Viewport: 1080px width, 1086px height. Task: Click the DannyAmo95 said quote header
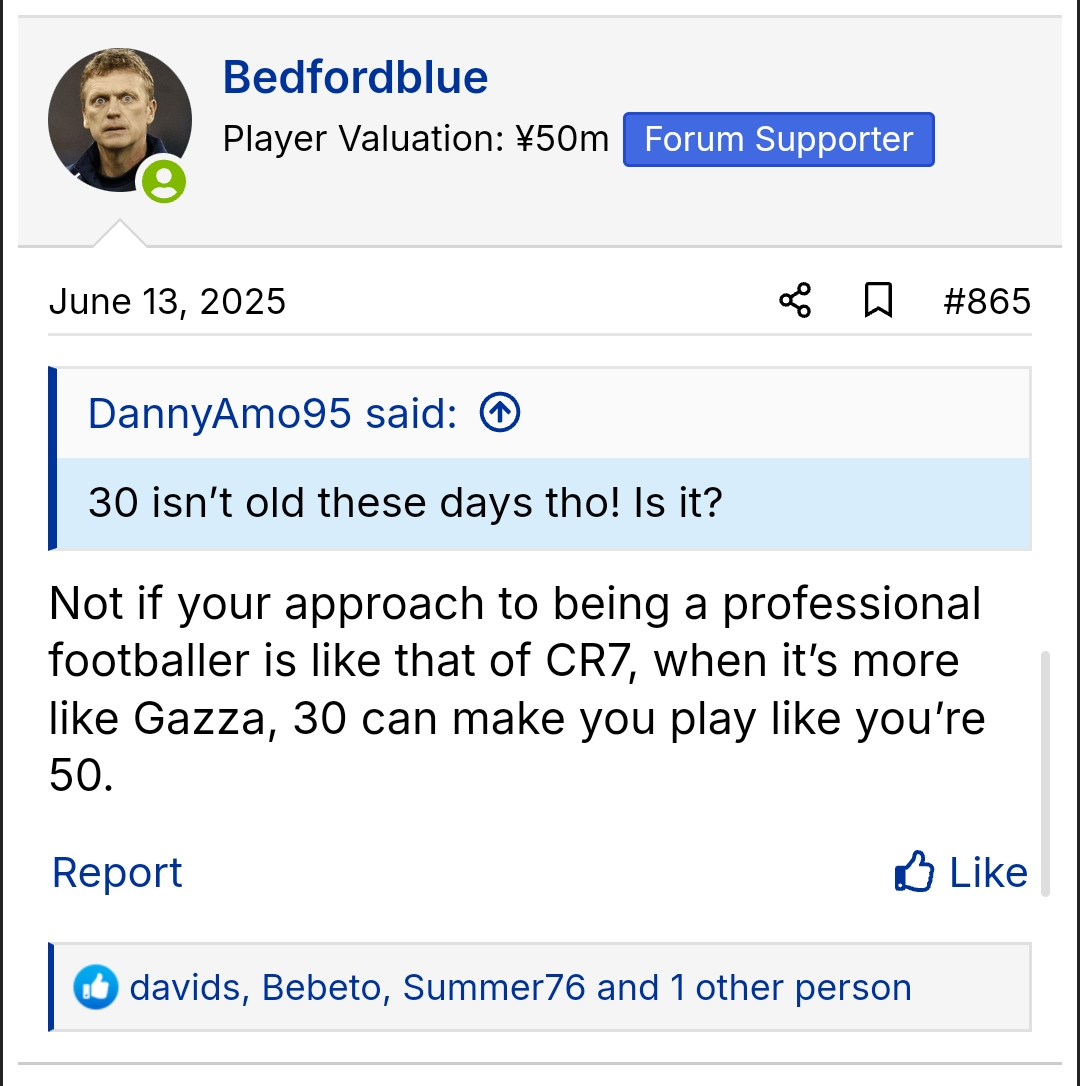click(x=272, y=413)
